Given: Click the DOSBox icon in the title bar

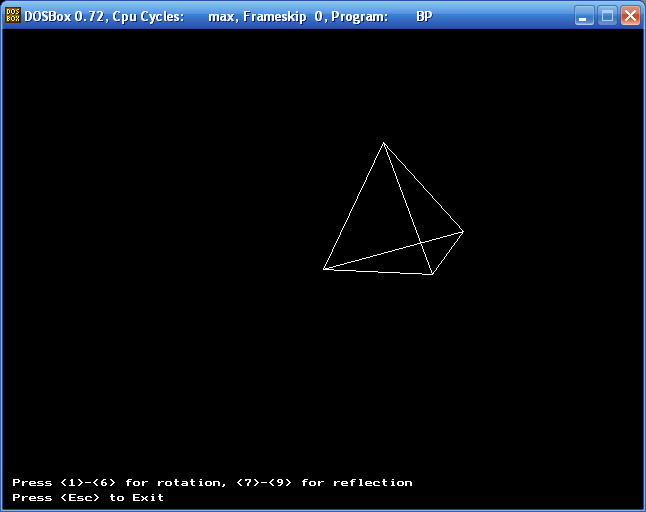Looking at the screenshot, I should (13, 16).
